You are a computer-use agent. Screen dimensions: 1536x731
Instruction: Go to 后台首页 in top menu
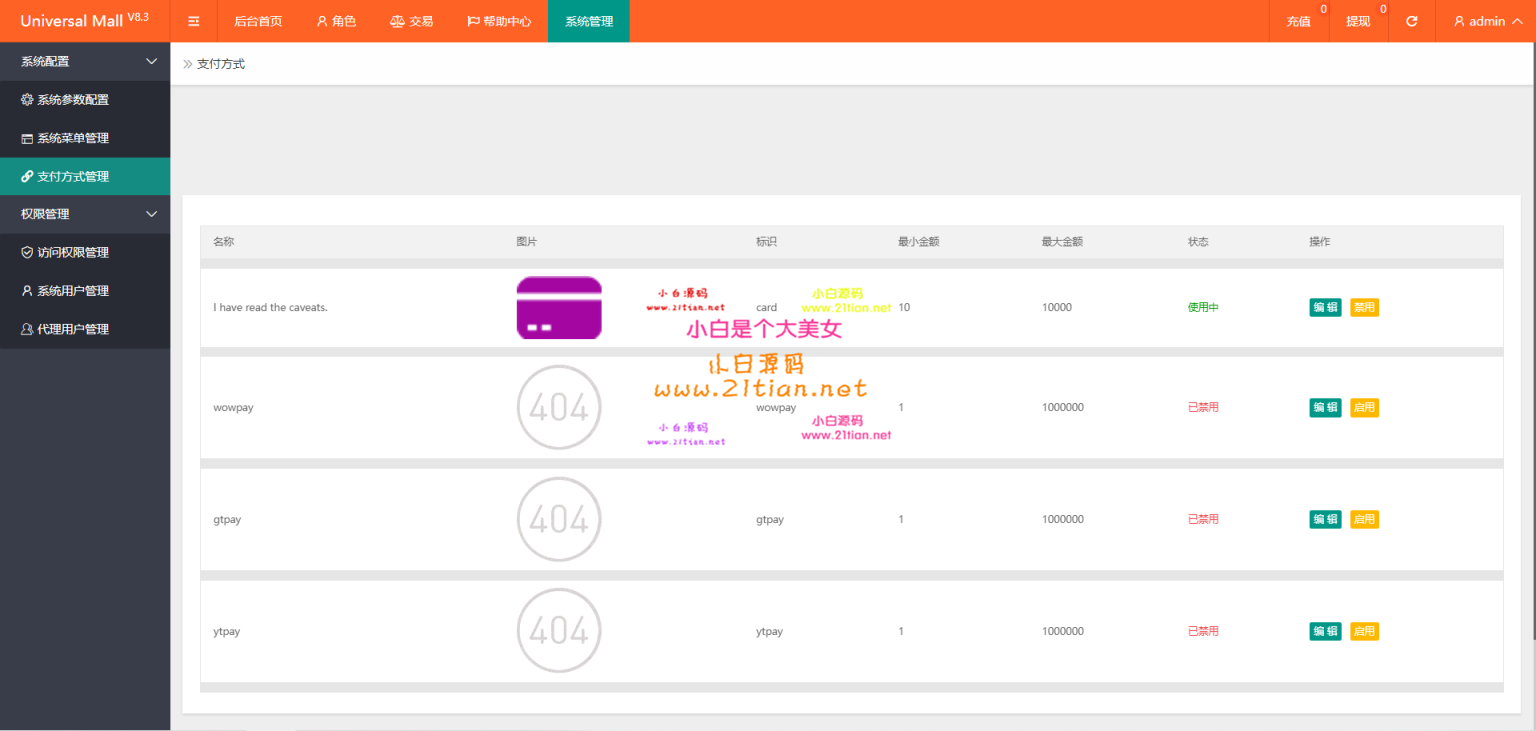click(x=258, y=20)
